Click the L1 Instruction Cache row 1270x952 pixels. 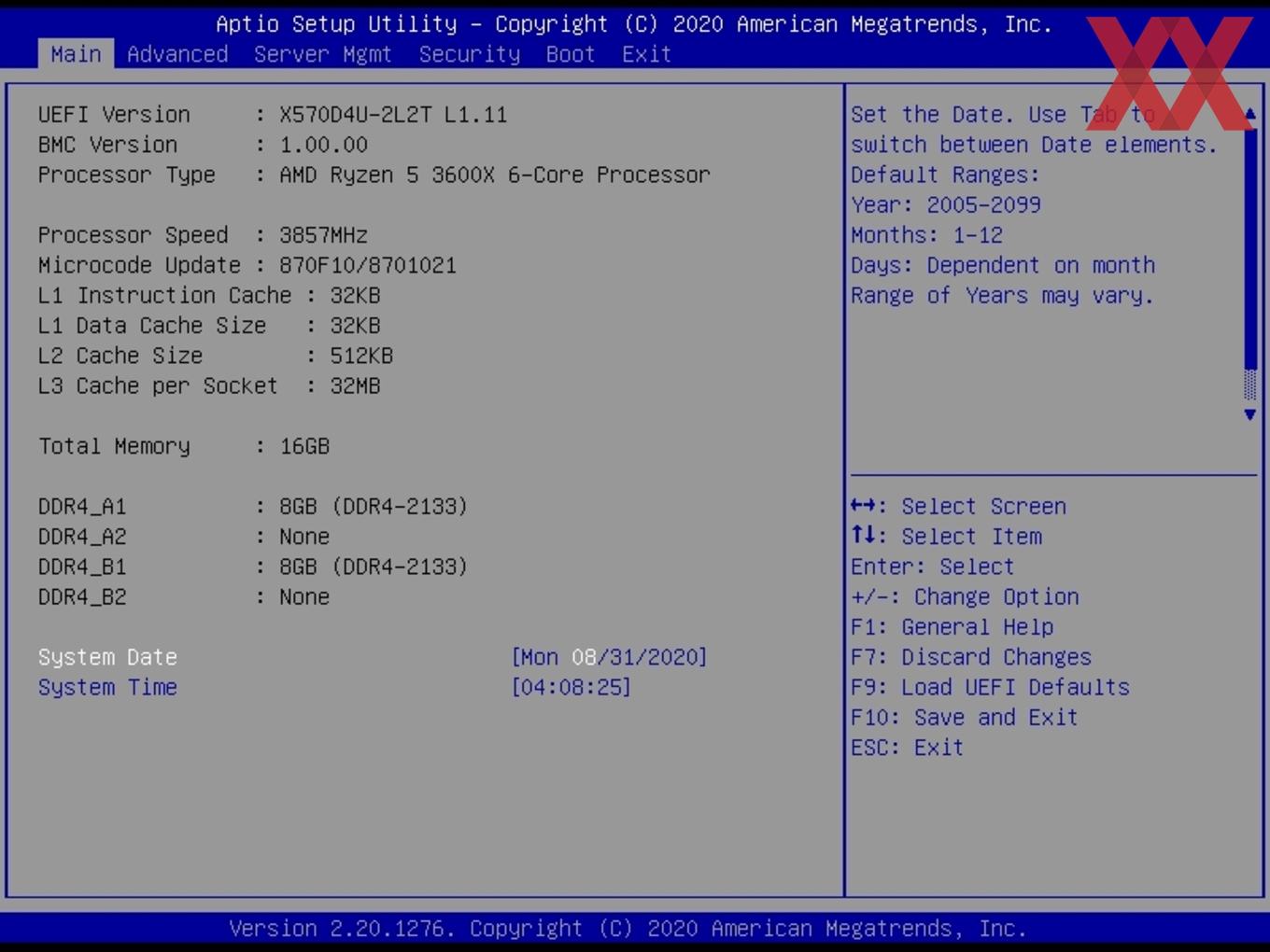click(209, 295)
